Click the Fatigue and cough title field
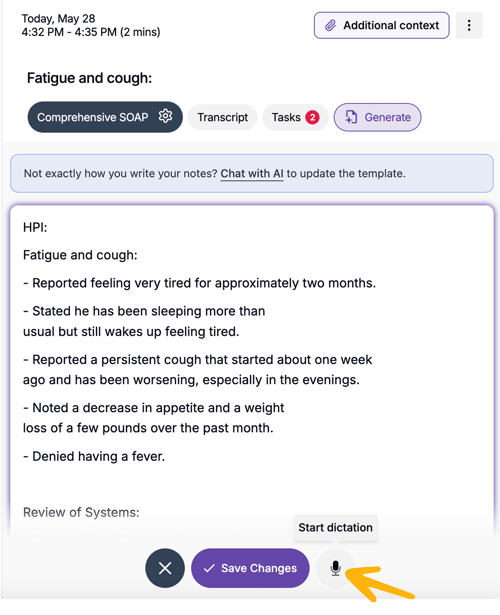The width and height of the screenshot is (500, 615). 89,78
